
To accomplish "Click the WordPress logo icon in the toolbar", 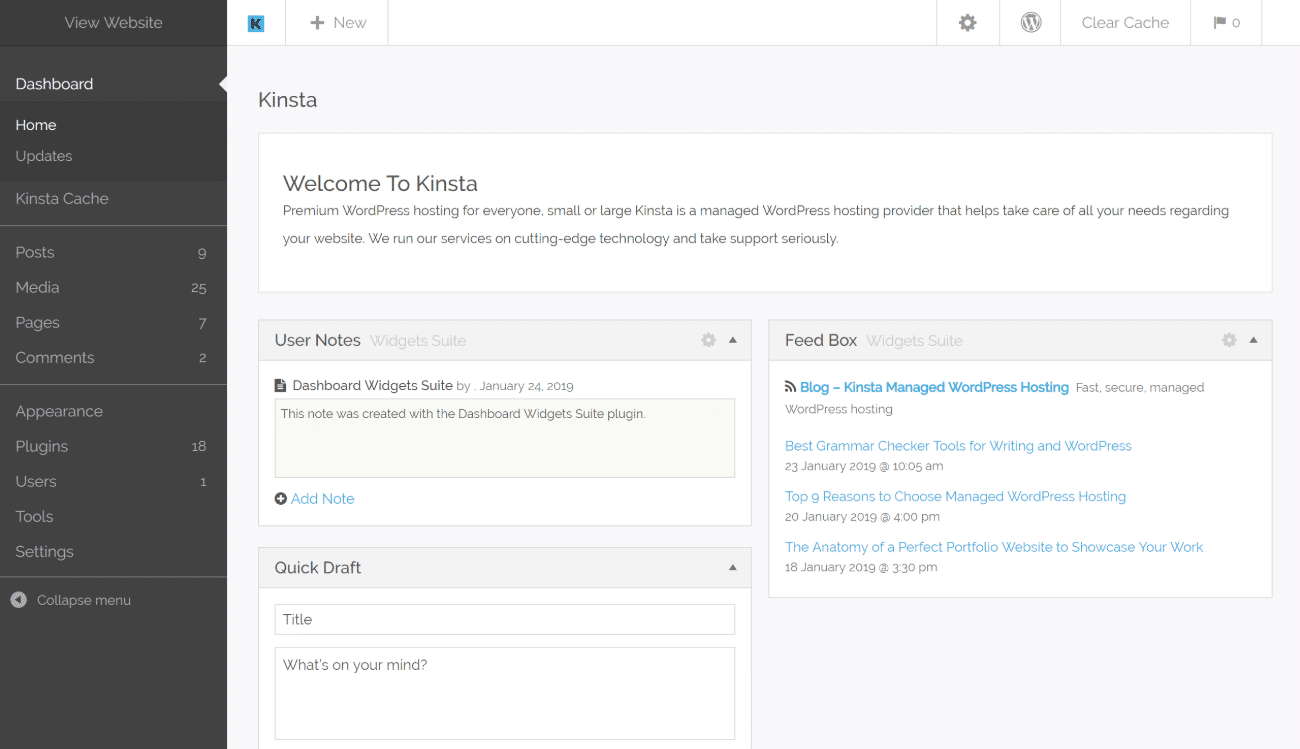I will click(x=1030, y=22).
